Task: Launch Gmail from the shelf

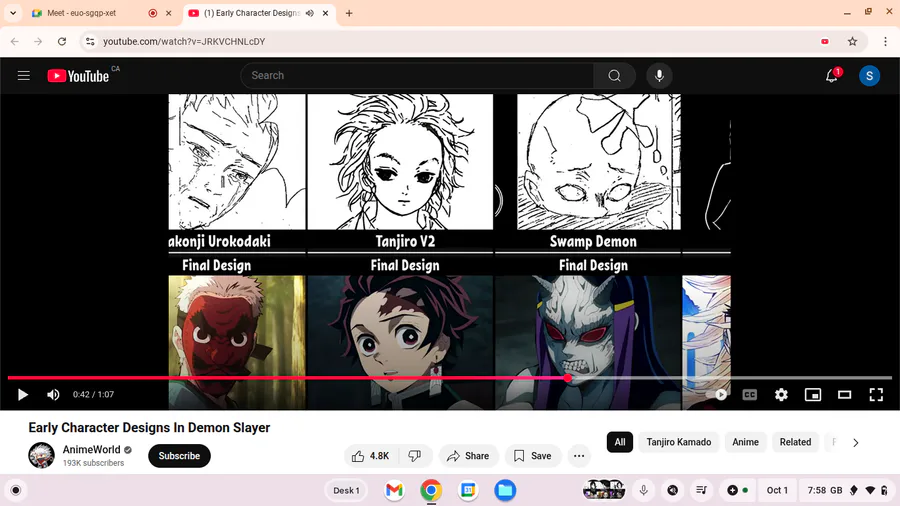Action: (394, 491)
